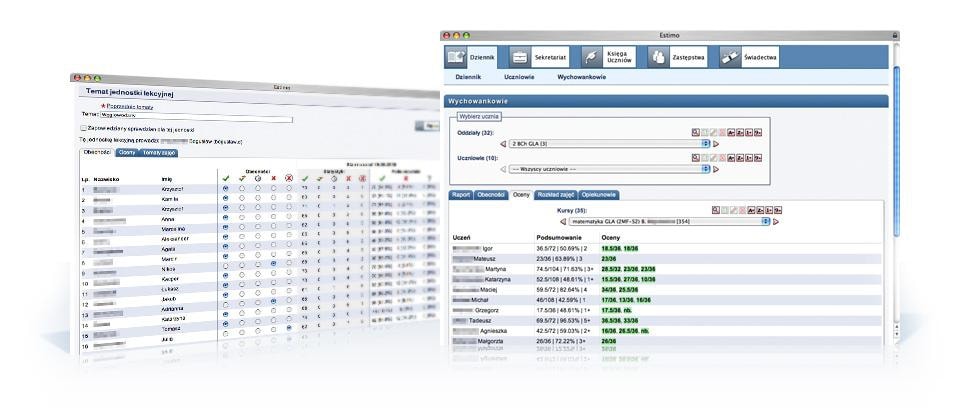Open the Uczniowie dropdown showing Wszyscy uczniowie

pos(609,169)
